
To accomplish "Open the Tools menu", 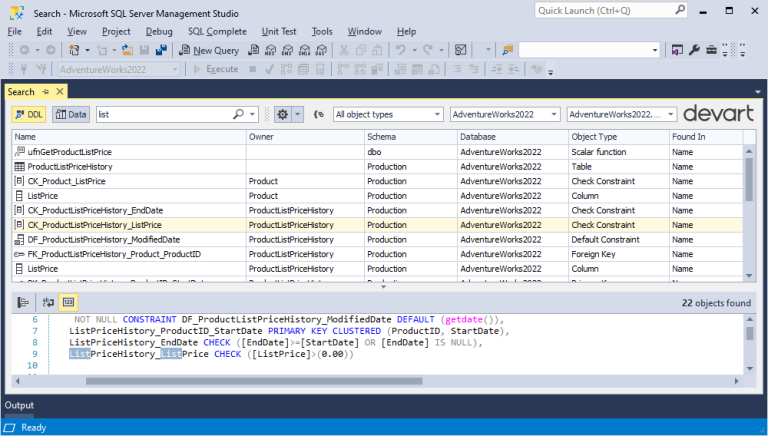I will (x=322, y=31).
